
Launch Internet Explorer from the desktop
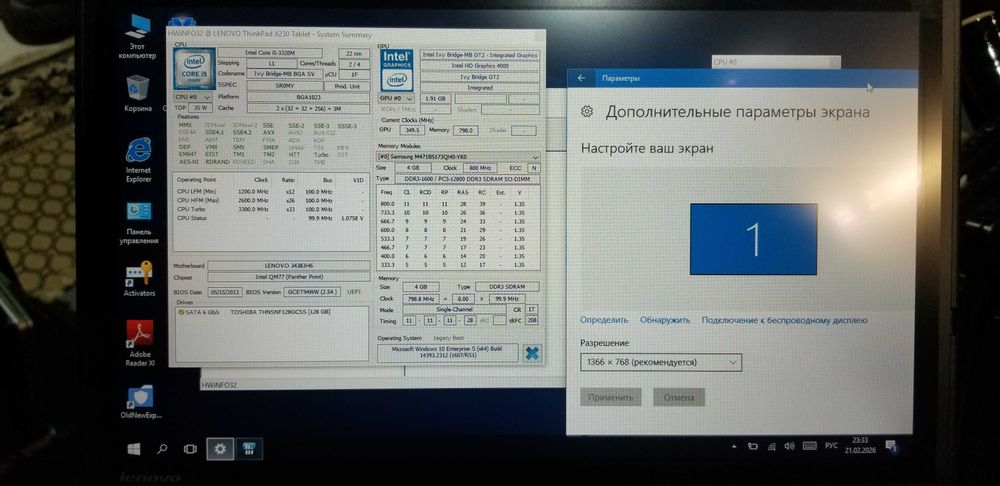tap(138, 159)
